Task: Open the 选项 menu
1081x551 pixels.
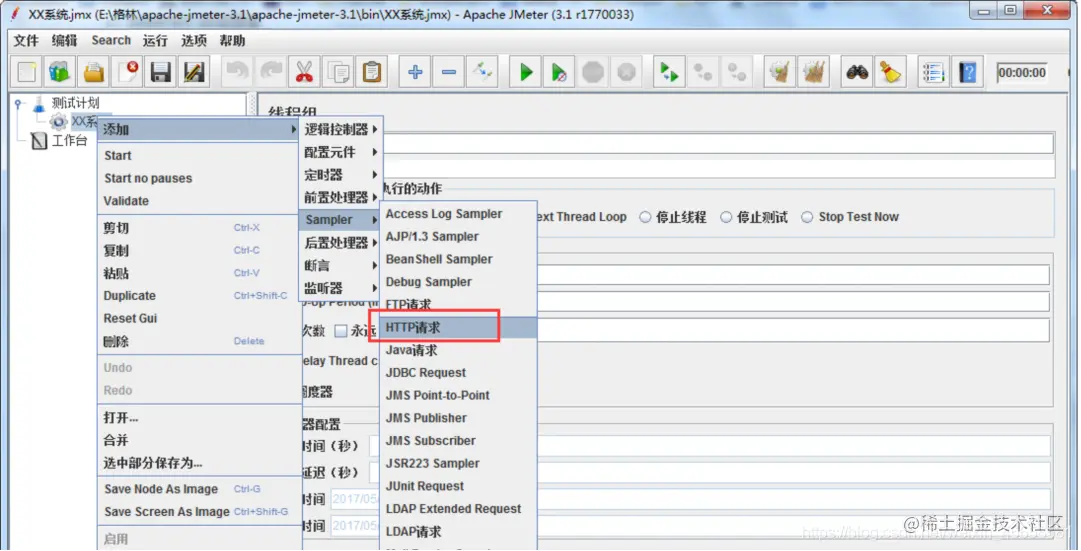Action: [194, 41]
